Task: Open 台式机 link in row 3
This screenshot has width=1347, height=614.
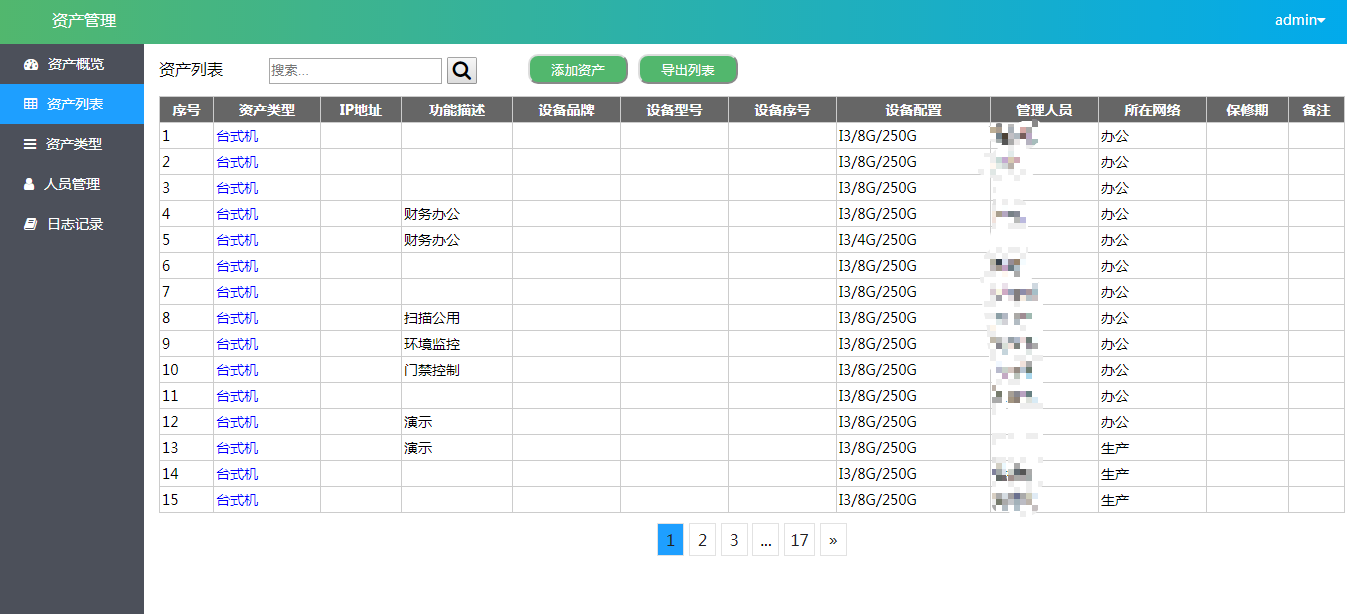Action: tap(237, 188)
